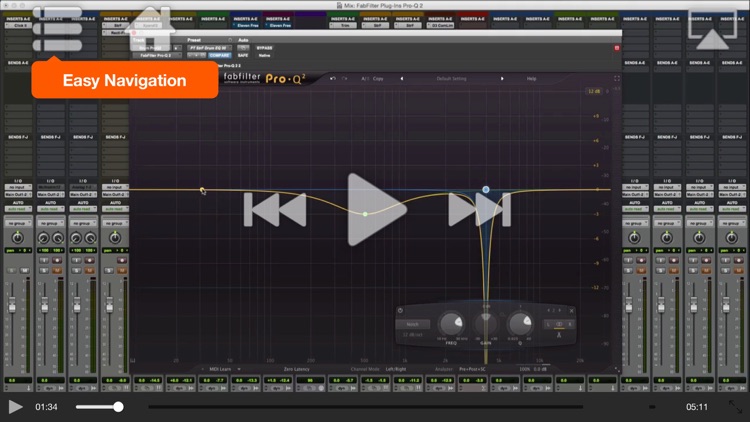
Task: Click the video progress scrubber knob
Action: (118, 407)
